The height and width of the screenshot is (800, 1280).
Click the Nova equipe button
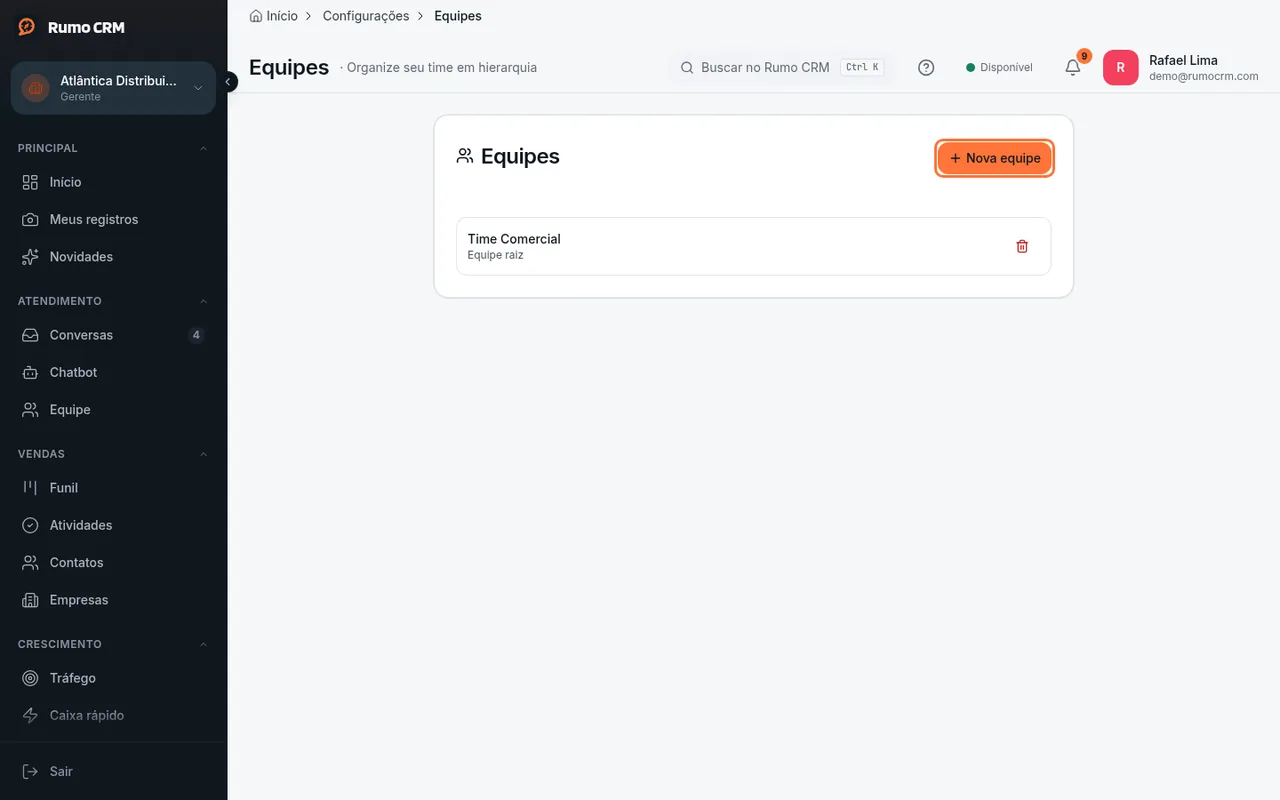pos(995,158)
